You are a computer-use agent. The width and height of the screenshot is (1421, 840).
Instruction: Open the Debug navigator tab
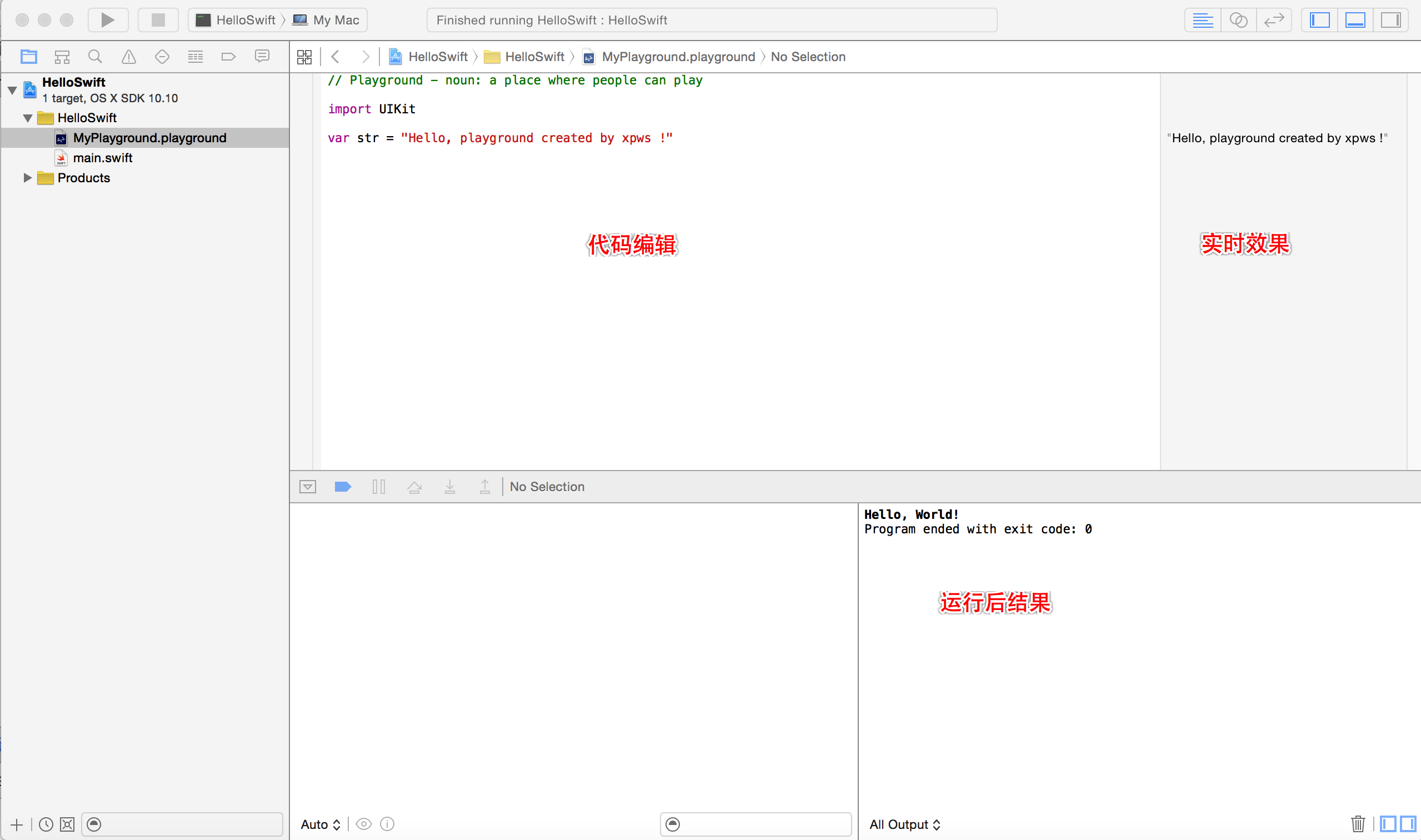pyautogui.click(x=195, y=57)
